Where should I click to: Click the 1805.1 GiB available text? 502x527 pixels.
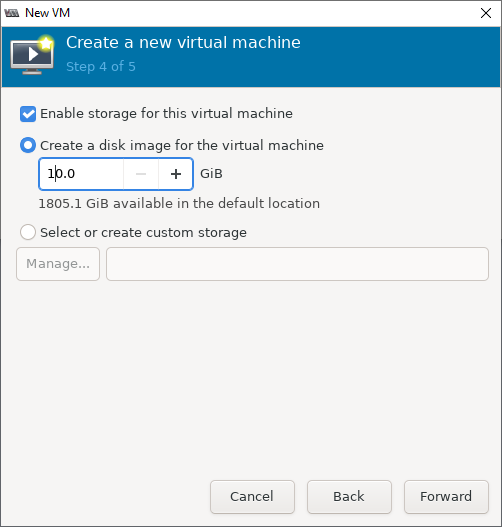[179, 204]
